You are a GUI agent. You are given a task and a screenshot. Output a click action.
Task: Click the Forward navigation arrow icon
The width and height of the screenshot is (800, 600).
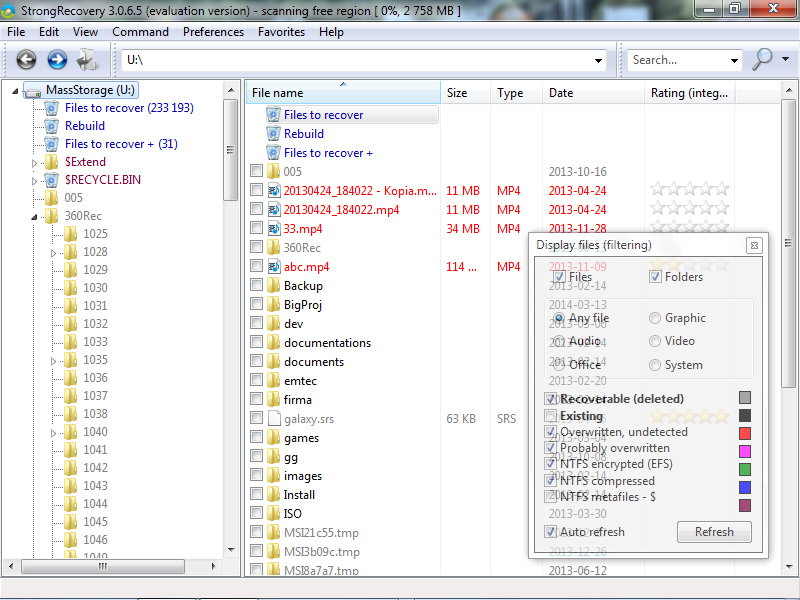click(x=57, y=60)
